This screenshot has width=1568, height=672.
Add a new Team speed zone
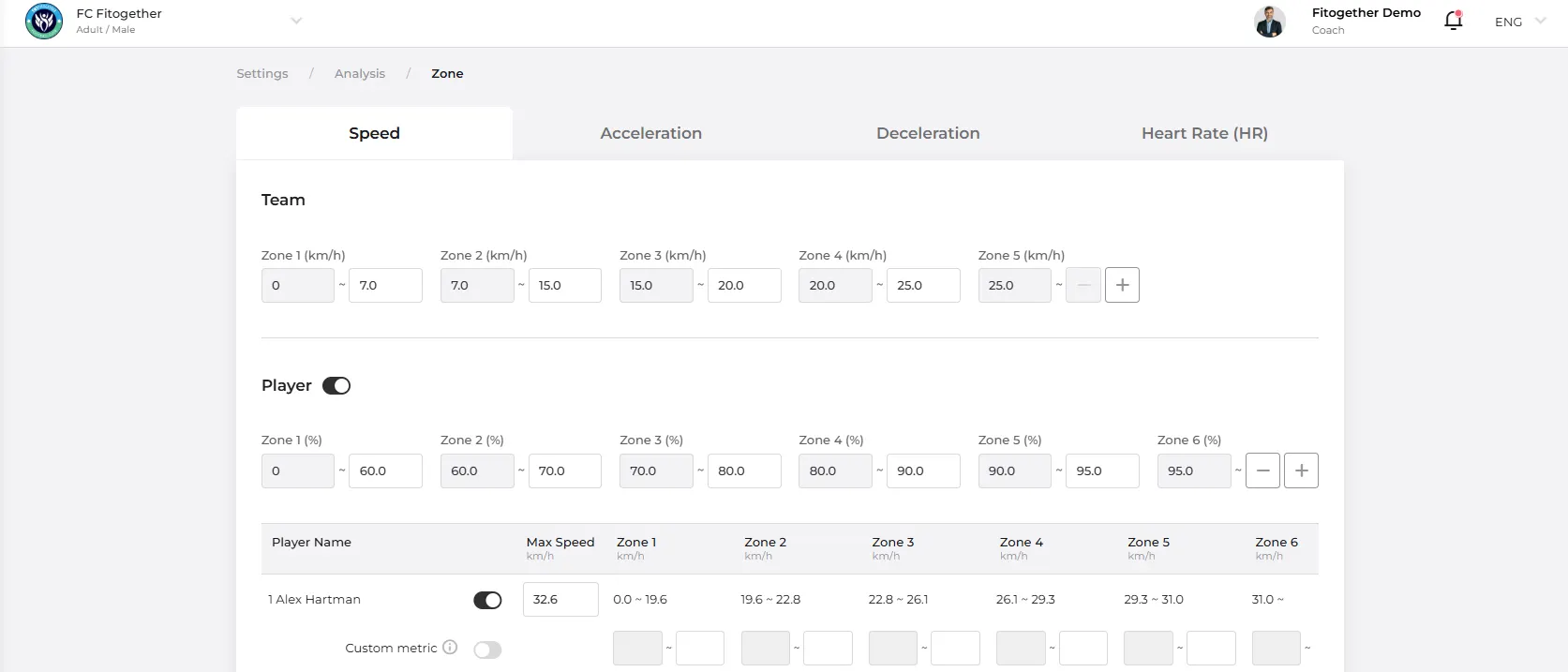(x=1122, y=285)
